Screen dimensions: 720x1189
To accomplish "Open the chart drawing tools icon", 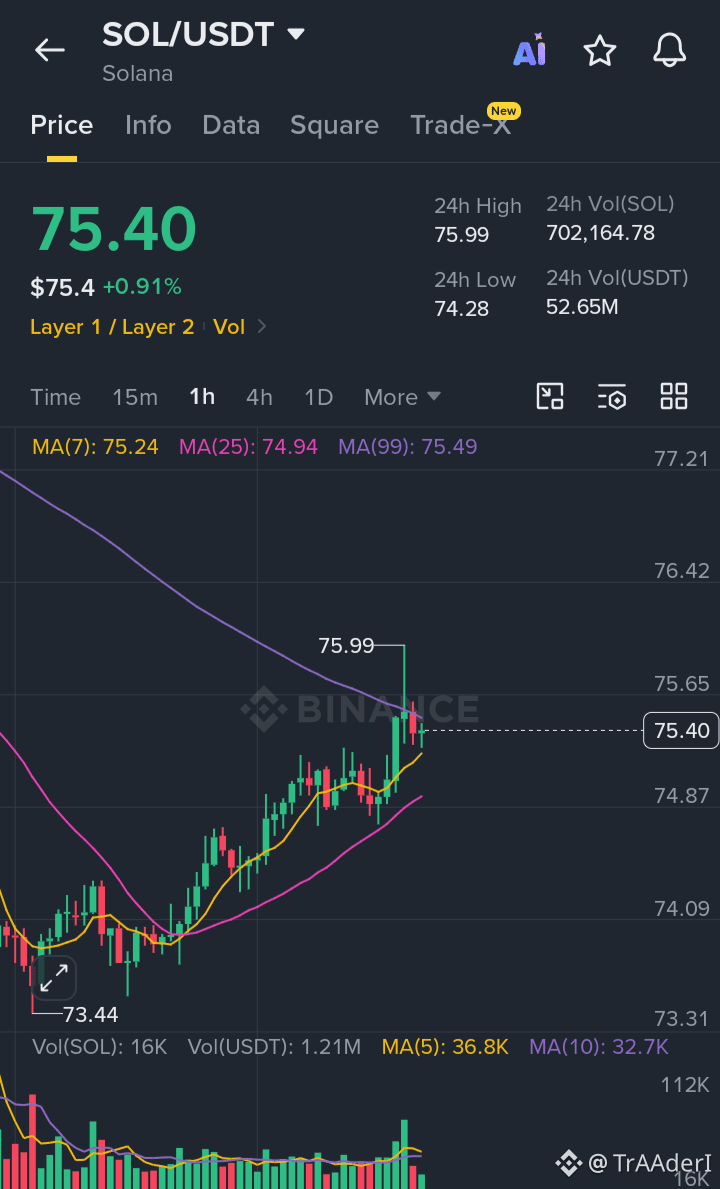I will (x=550, y=397).
